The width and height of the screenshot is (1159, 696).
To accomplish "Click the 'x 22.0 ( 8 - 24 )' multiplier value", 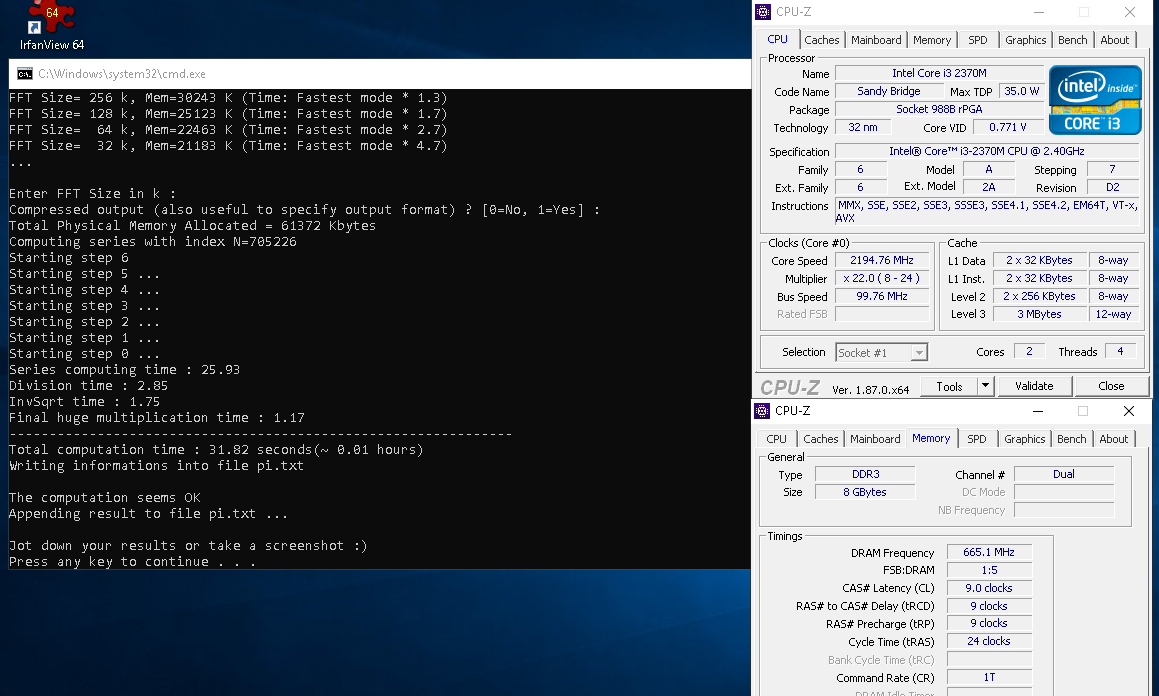I will coord(882,279).
